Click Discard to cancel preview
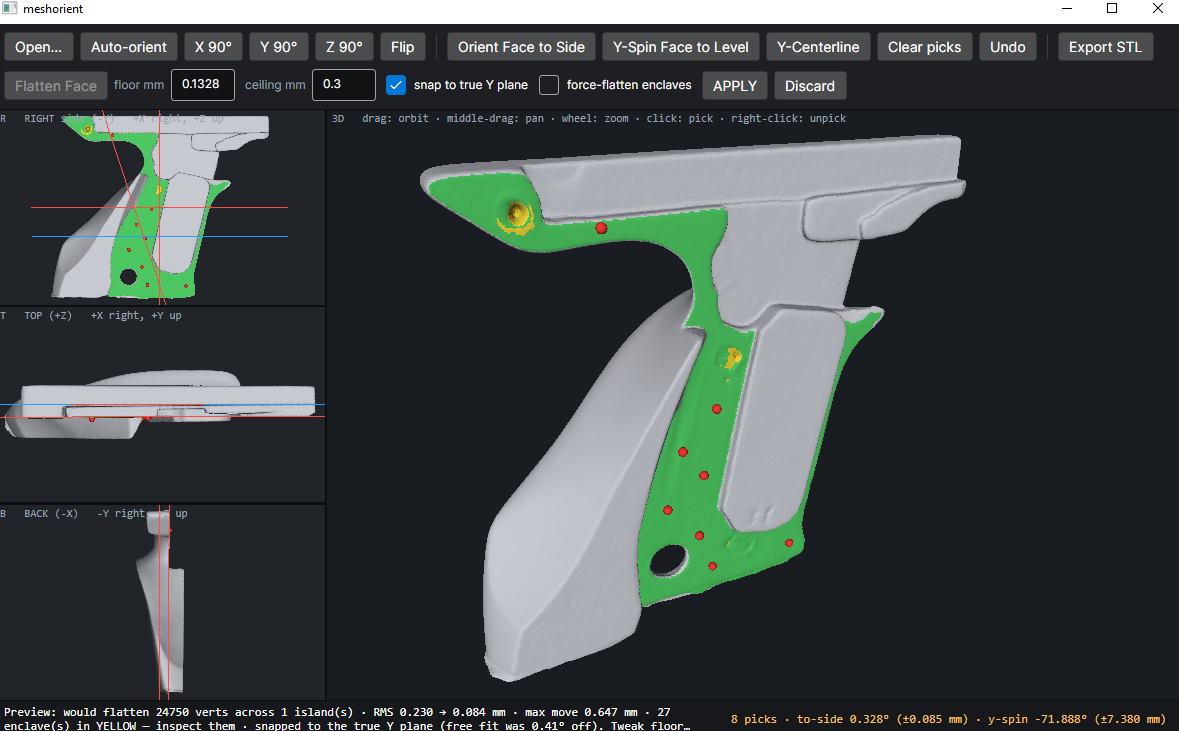Viewport: 1179px width, 731px height. (810, 86)
